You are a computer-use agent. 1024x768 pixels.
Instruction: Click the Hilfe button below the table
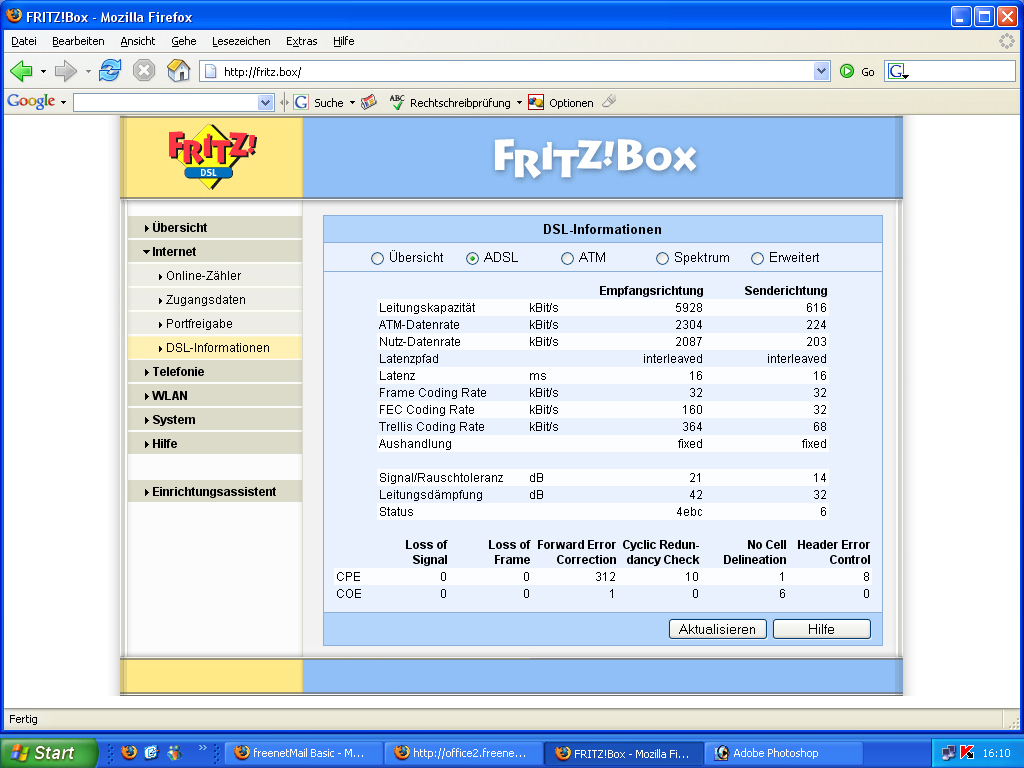click(x=822, y=629)
